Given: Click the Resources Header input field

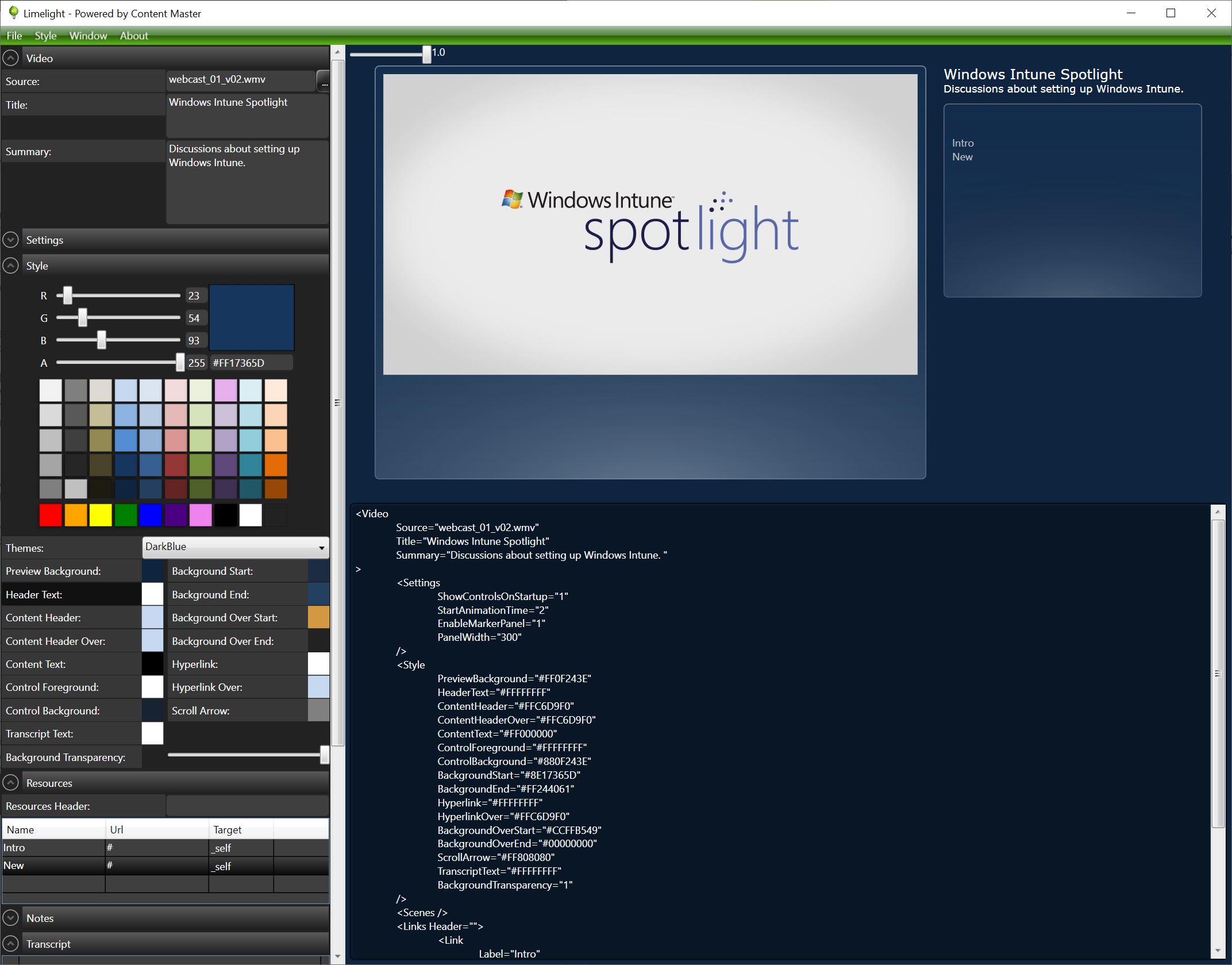Looking at the screenshot, I should (247, 806).
